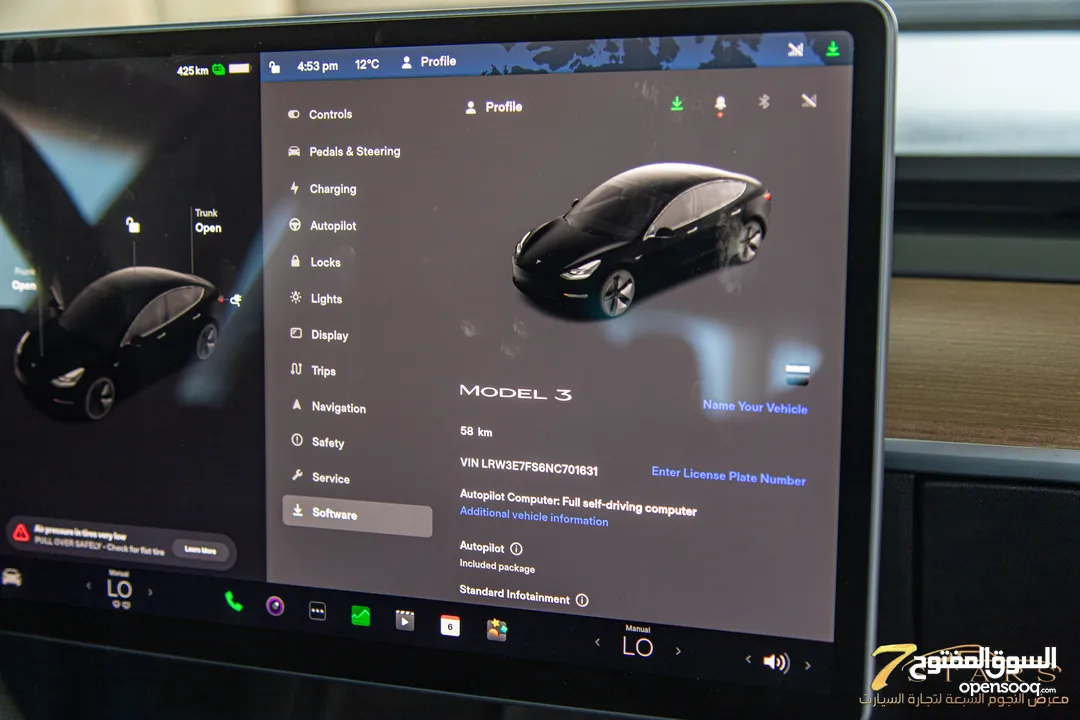
Task: Lower driver temperature with left arrow
Action: [x=88, y=586]
